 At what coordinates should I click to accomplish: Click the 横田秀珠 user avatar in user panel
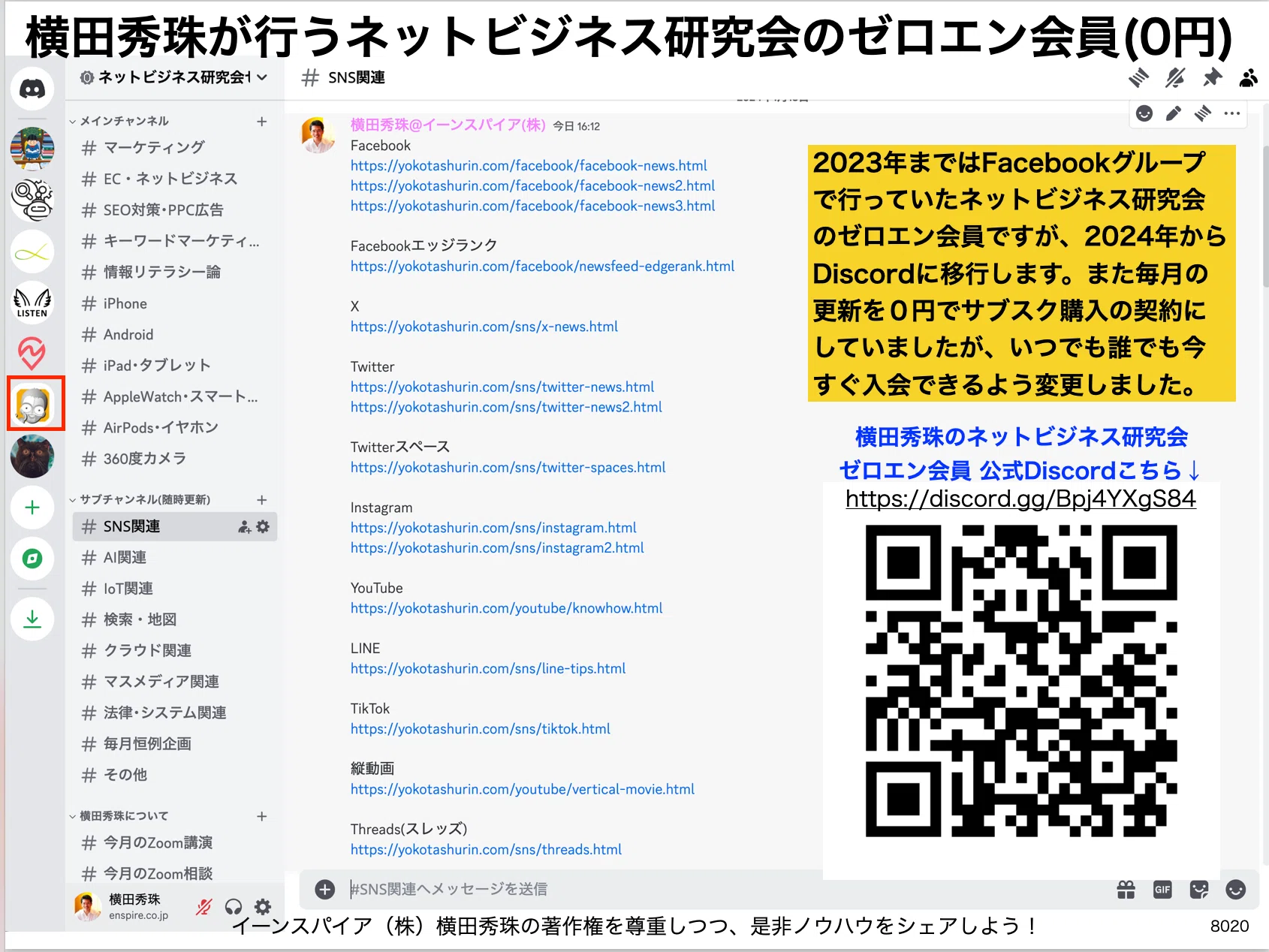click(x=88, y=906)
